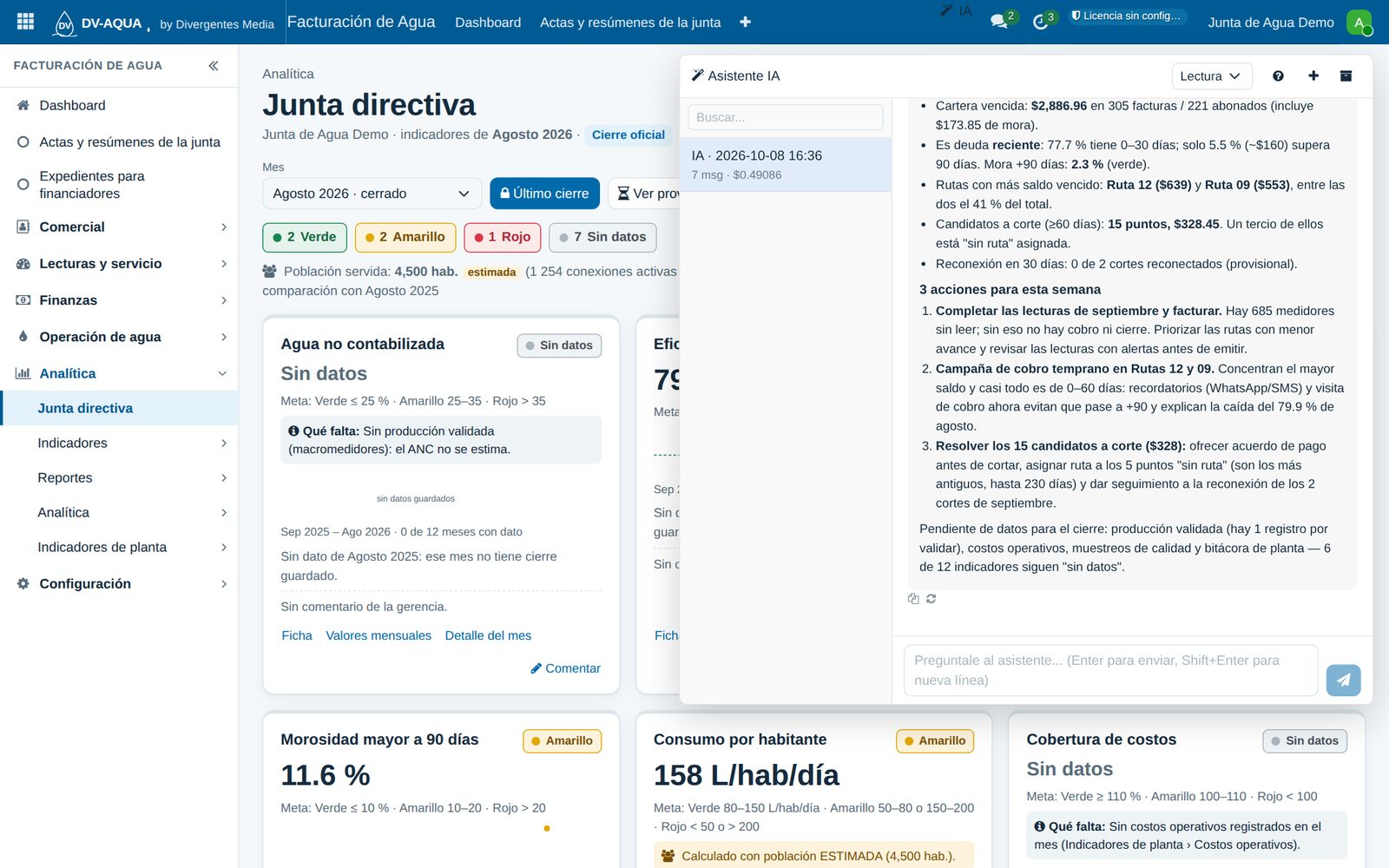Expand Operación de agua section
The height and width of the screenshot is (868, 1389).
tap(119, 337)
